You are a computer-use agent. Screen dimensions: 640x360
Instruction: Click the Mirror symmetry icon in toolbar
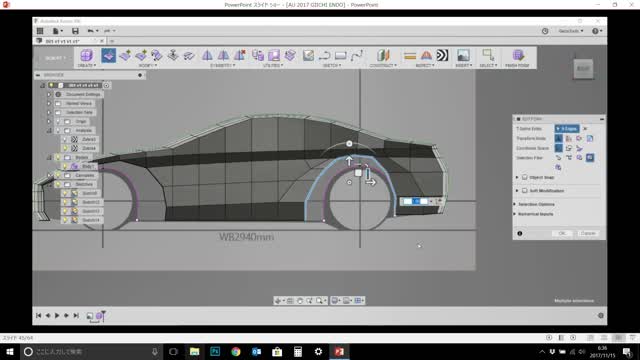coord(207,56)
